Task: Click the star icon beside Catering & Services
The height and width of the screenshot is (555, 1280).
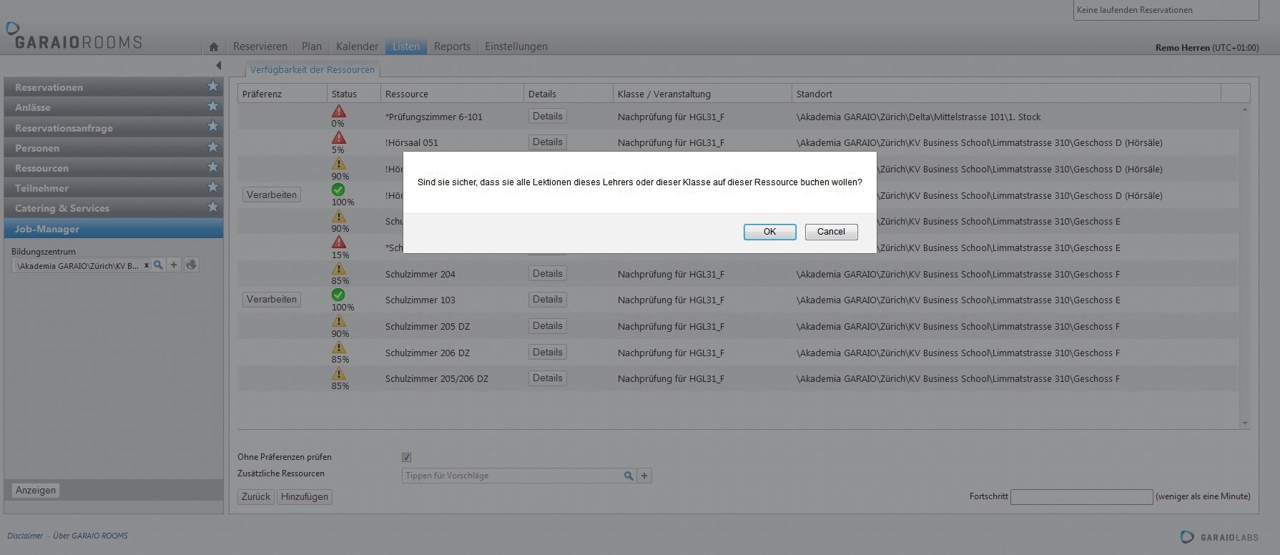Action: click(x=212, y=208)
